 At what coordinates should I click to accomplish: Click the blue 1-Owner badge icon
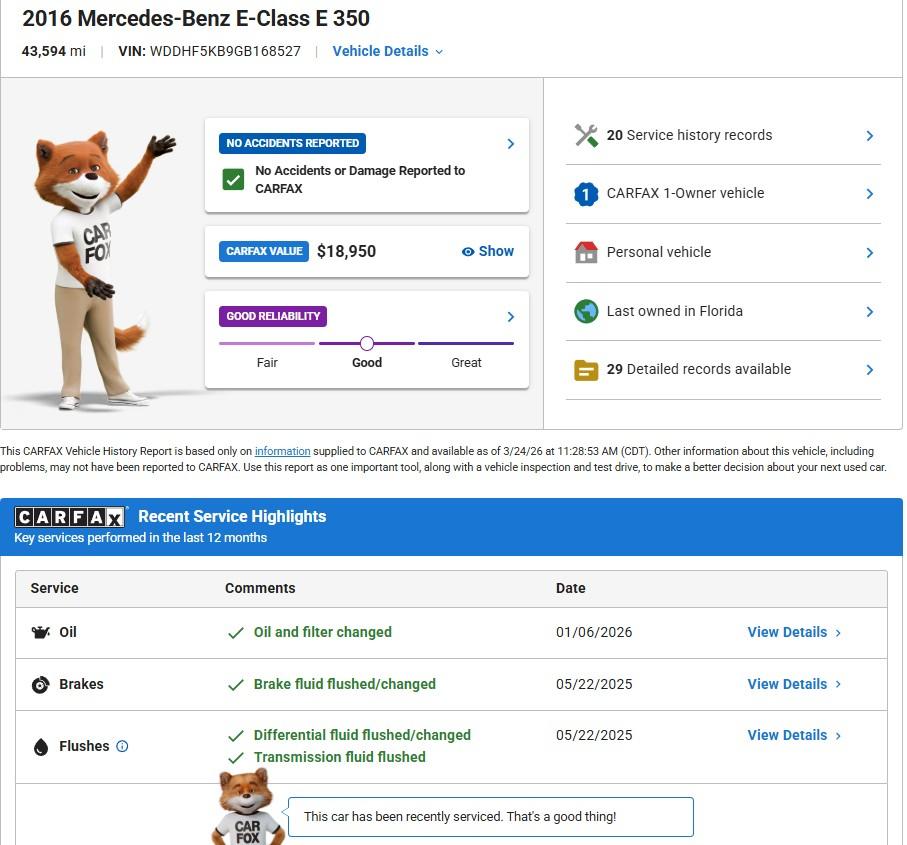(586, 194)
